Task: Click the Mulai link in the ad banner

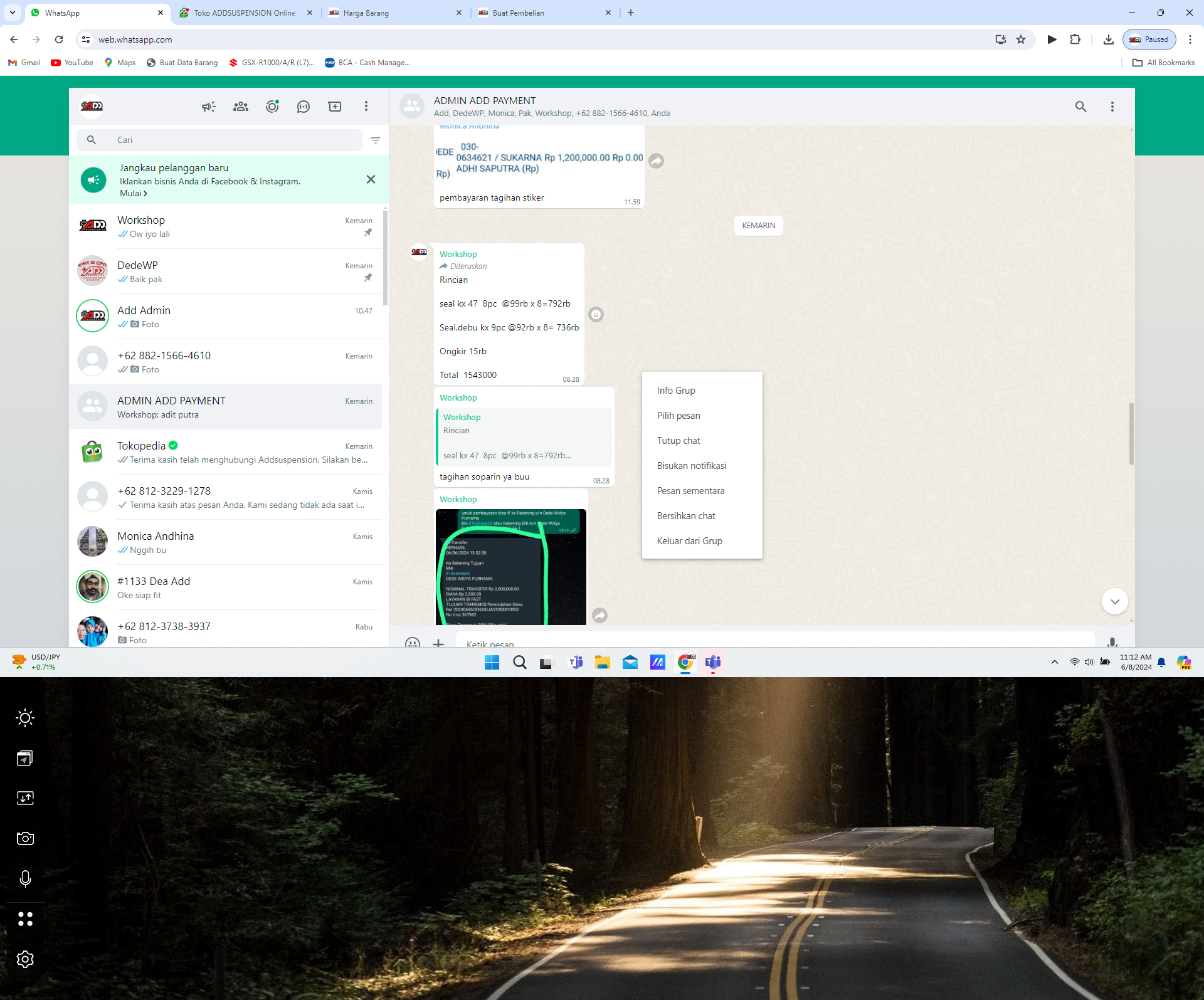Action: [x=133, y=194]
